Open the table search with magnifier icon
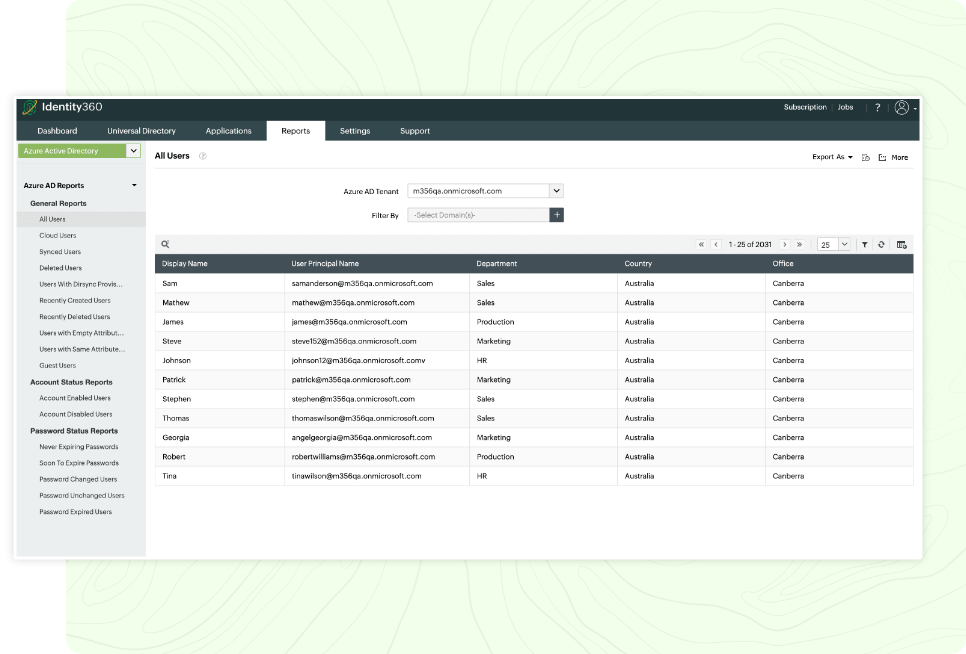Viewport: 966px width, 654px height. (x=165, y=244)
